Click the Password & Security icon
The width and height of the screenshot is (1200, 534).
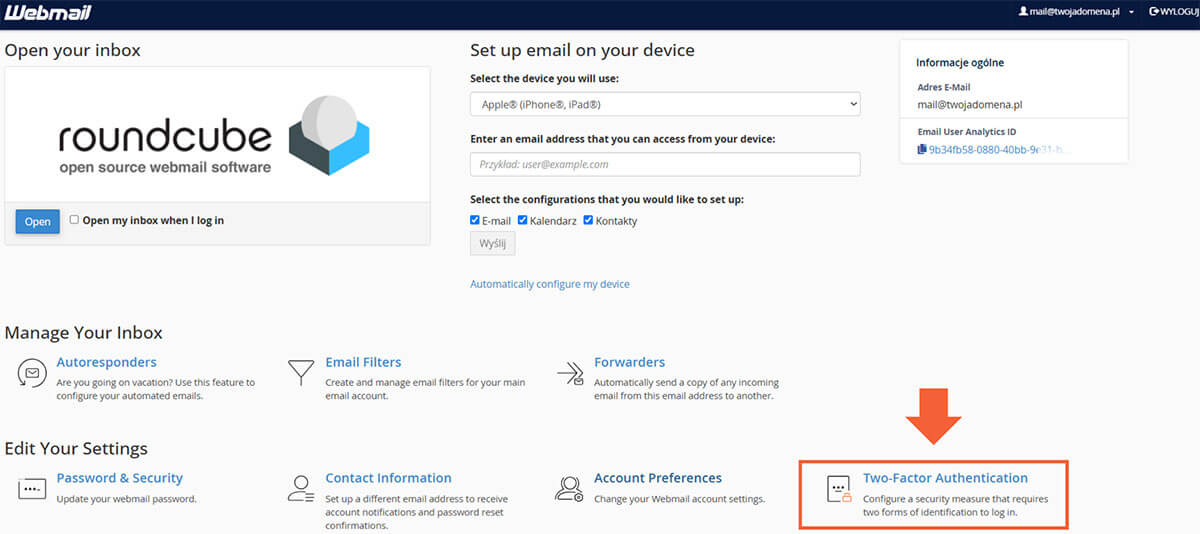tap(32, 489)
